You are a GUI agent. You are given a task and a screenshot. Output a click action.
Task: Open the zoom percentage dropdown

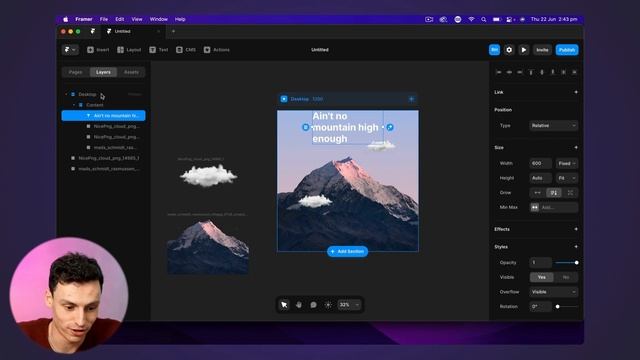coord(349,305)
